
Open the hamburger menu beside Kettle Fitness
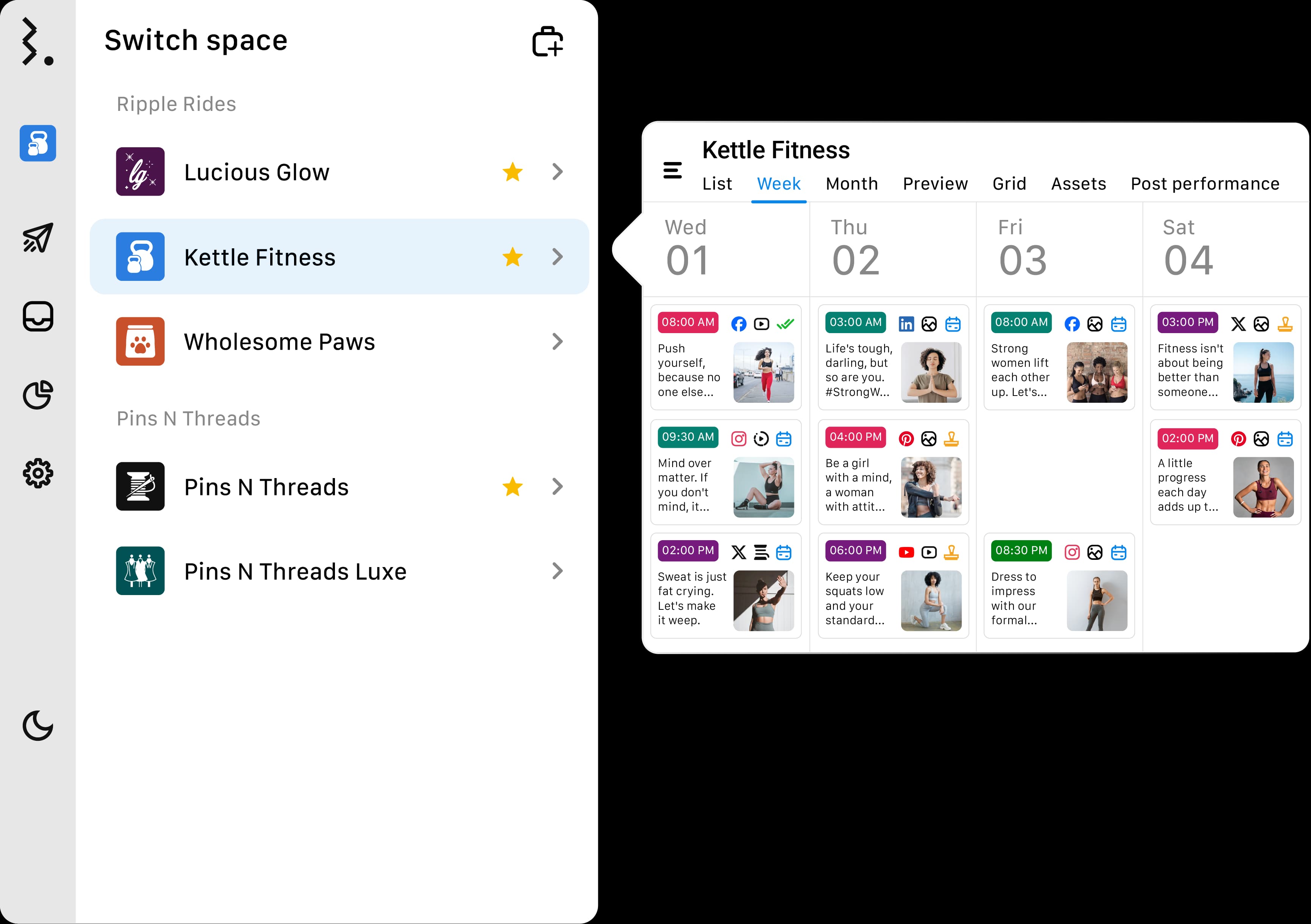pos(672,170)
